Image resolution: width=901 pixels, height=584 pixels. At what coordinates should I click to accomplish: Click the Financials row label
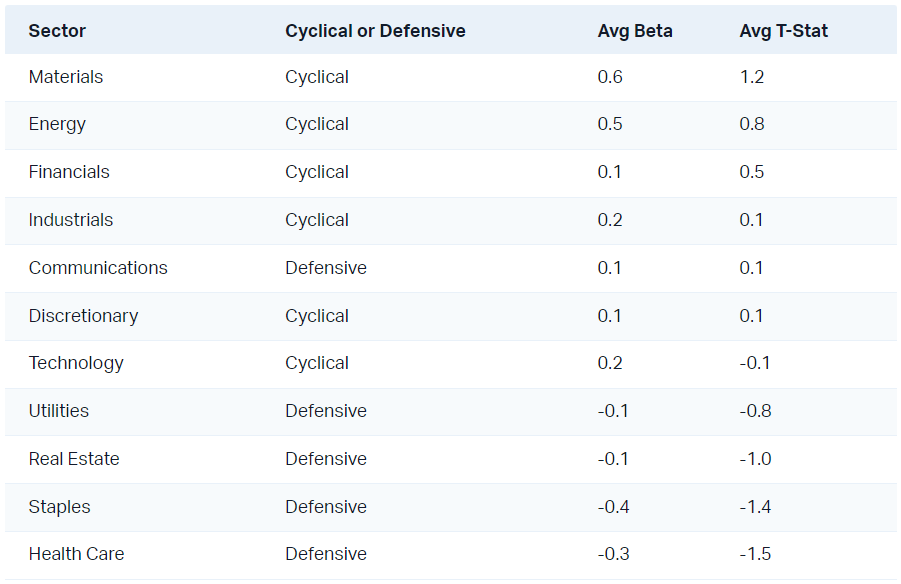coord(69,172)
